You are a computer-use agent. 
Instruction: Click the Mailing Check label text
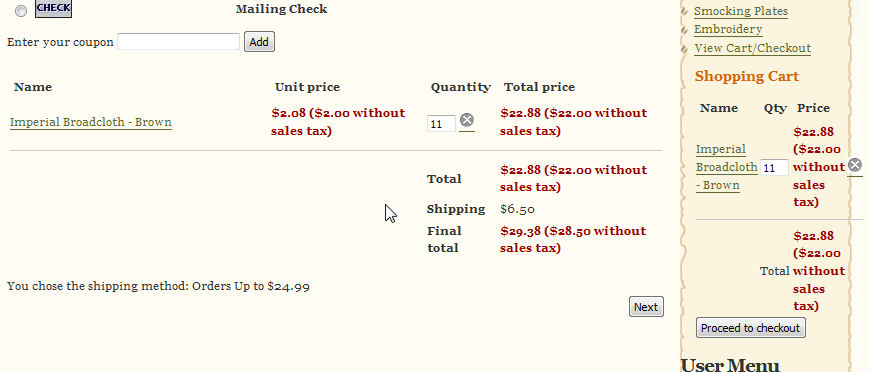tap(281, 9)
